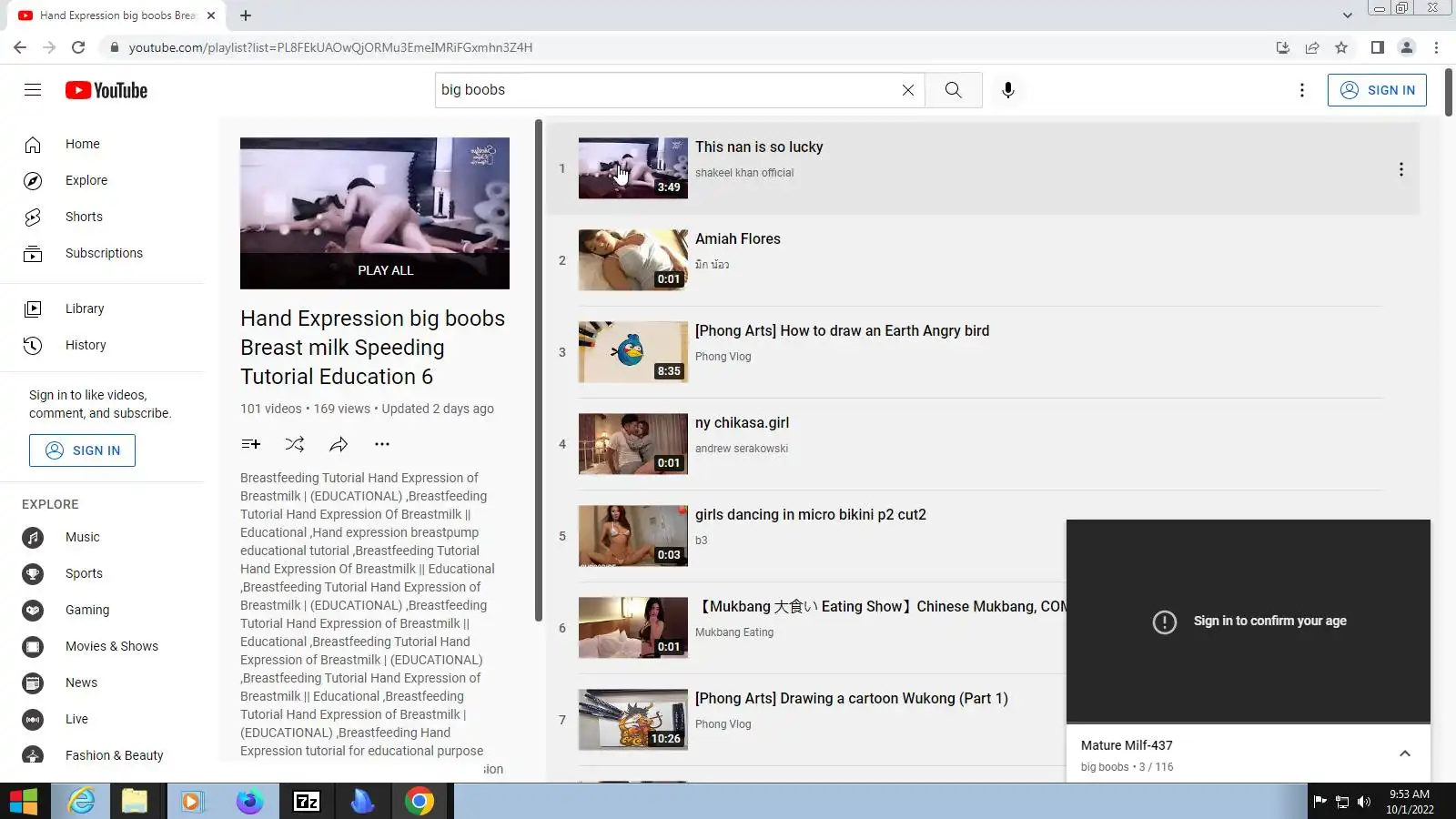Open the Wukong drawing video thumbnail

pos(633,720)
